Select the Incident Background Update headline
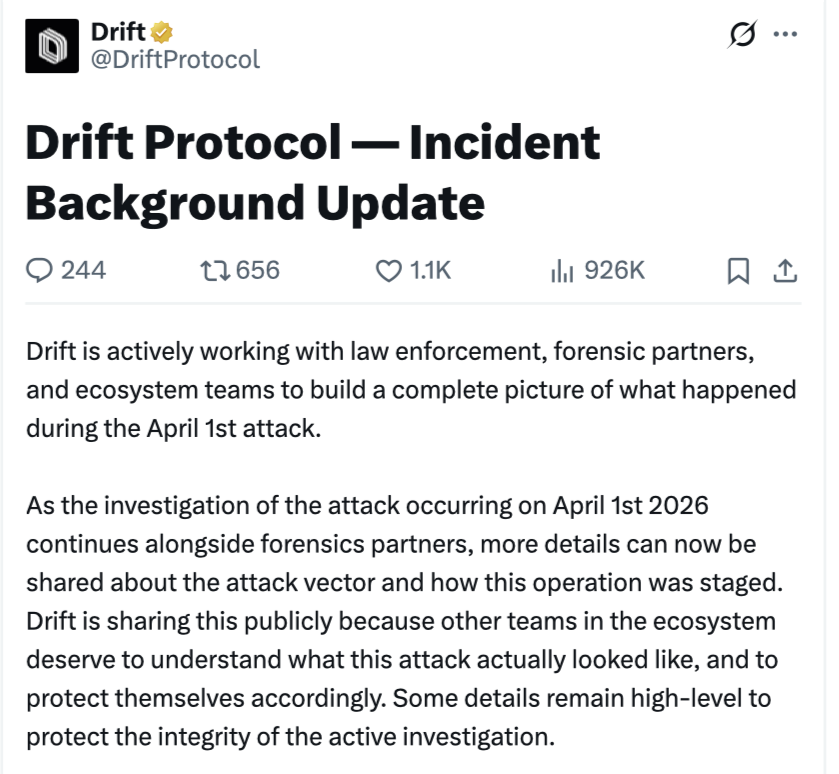 (310, 170)
